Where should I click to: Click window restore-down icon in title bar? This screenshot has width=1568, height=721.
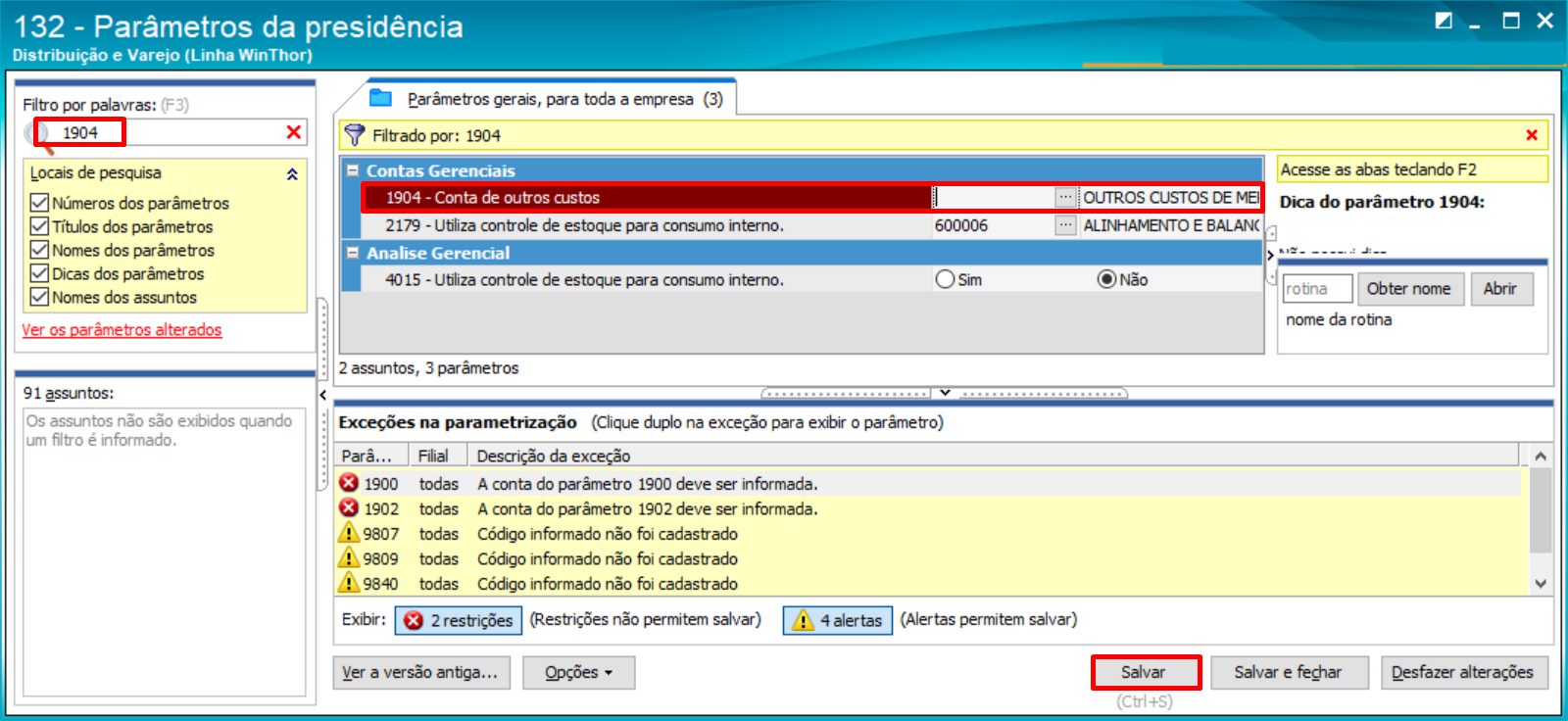[1512, 21]
